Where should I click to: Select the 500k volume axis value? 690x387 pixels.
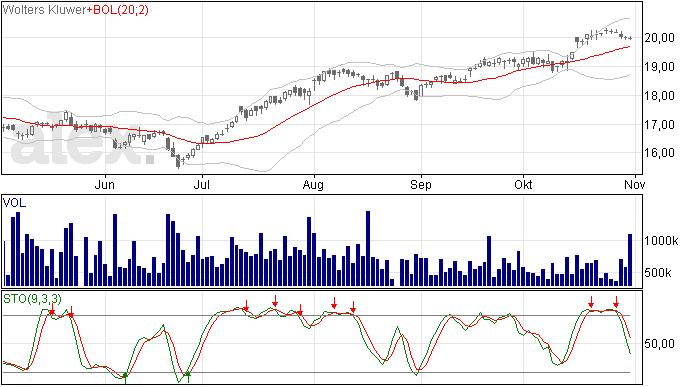coord(658,273)
